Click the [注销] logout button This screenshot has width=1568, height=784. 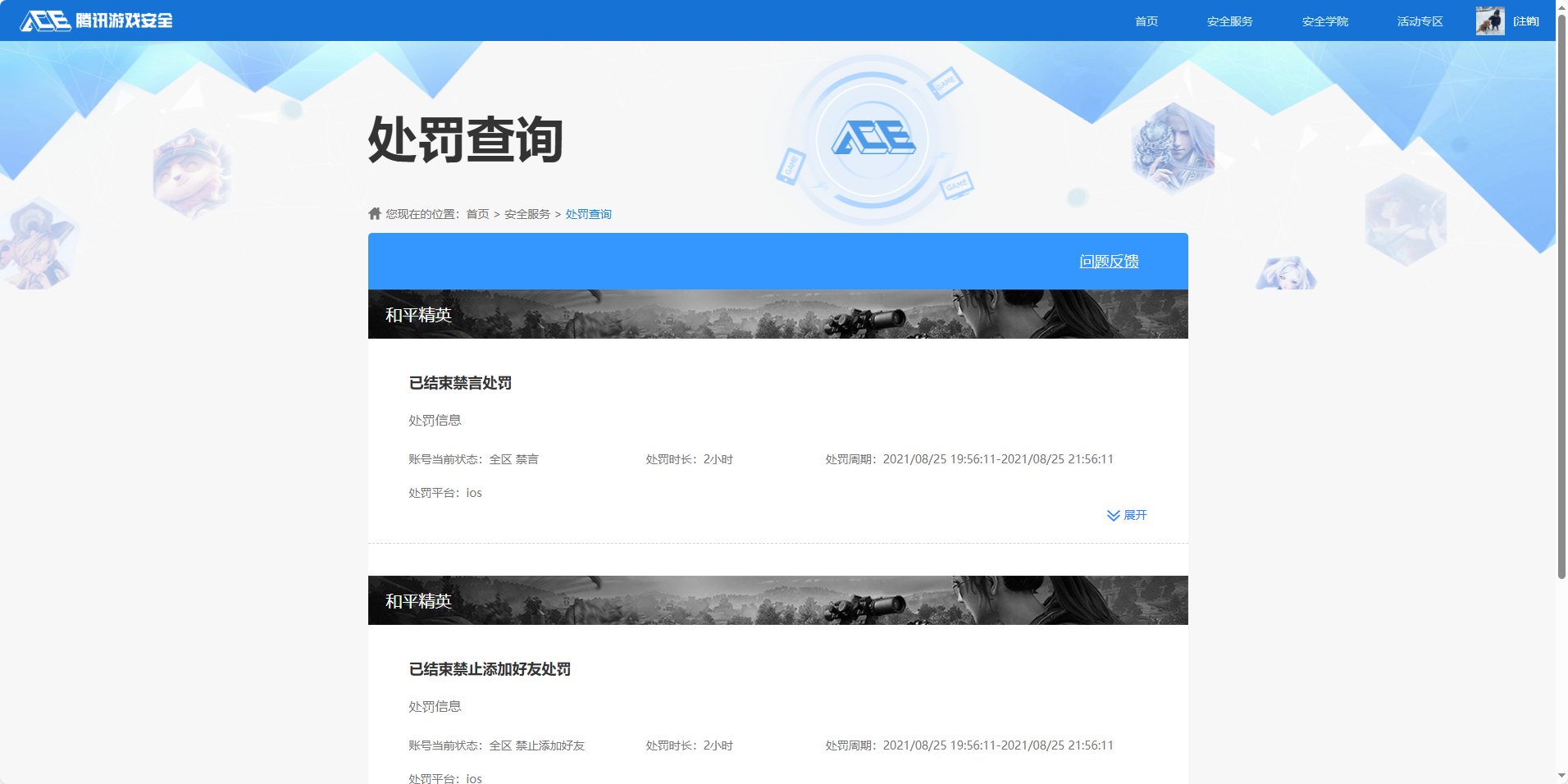point(1526,21)
